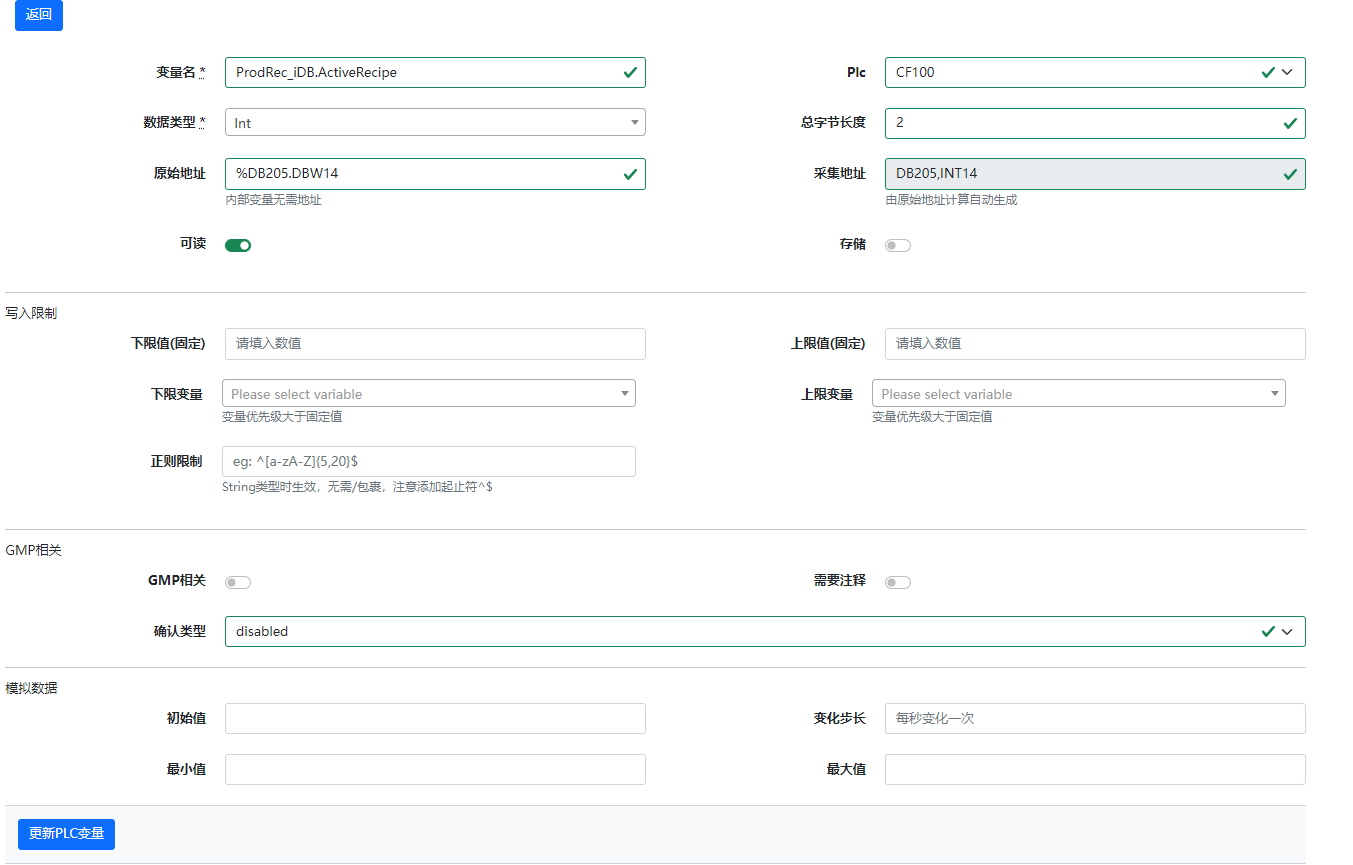Open the 下限变量 variable selector

[428, 394]
